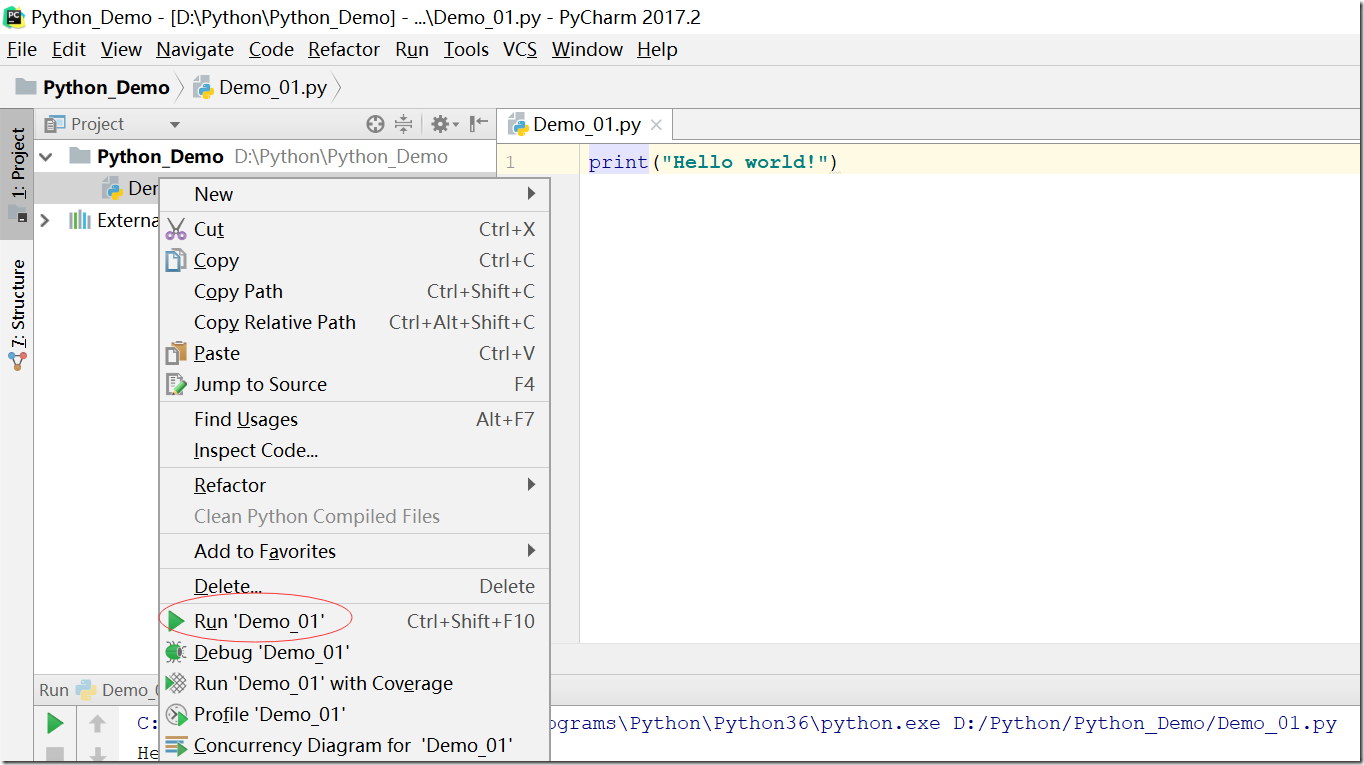Click line number 1 in editor gutter
1364x765 pixels.
[511, 162]
